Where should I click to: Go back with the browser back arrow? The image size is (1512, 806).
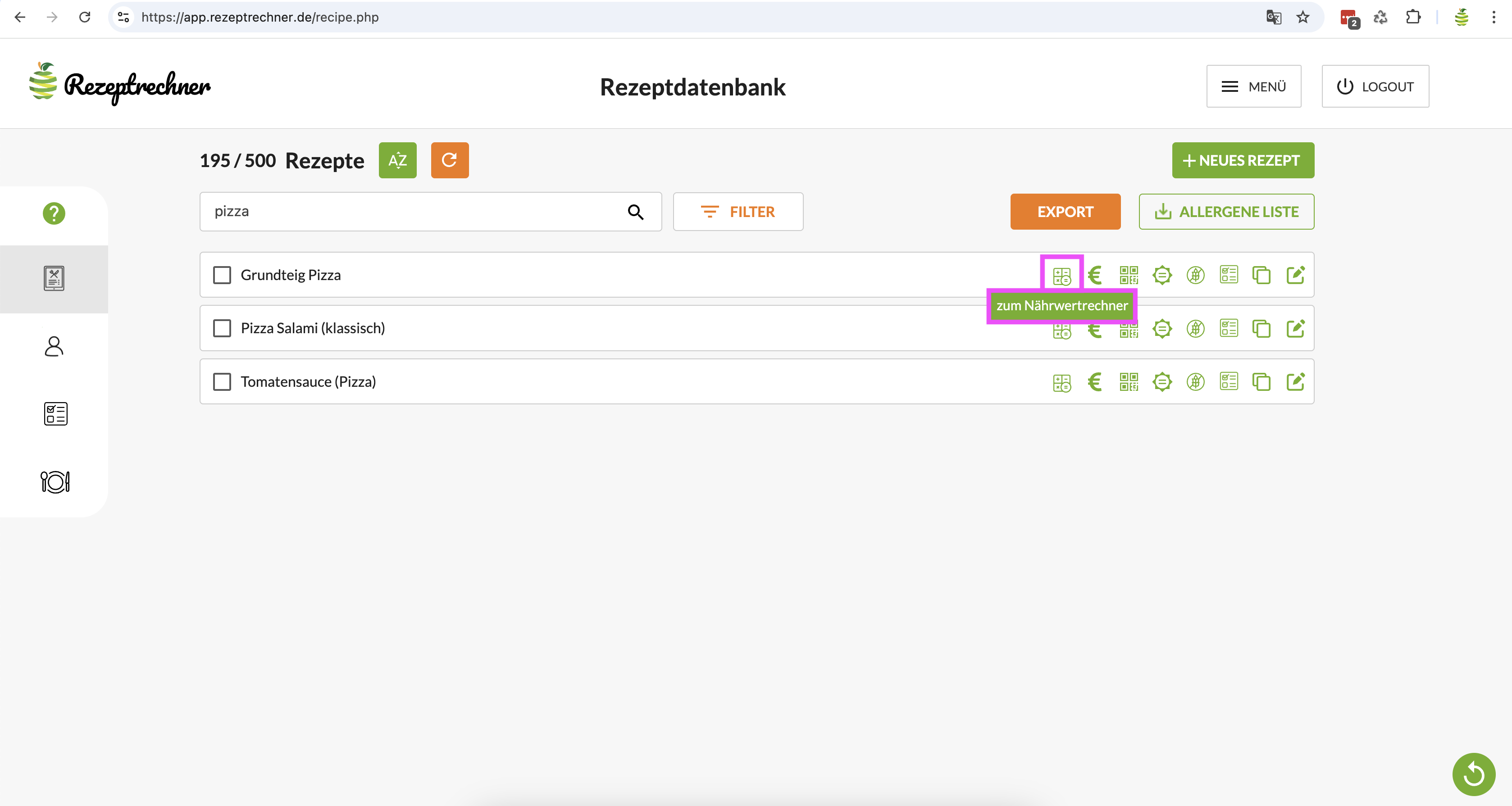click(20, 17)
